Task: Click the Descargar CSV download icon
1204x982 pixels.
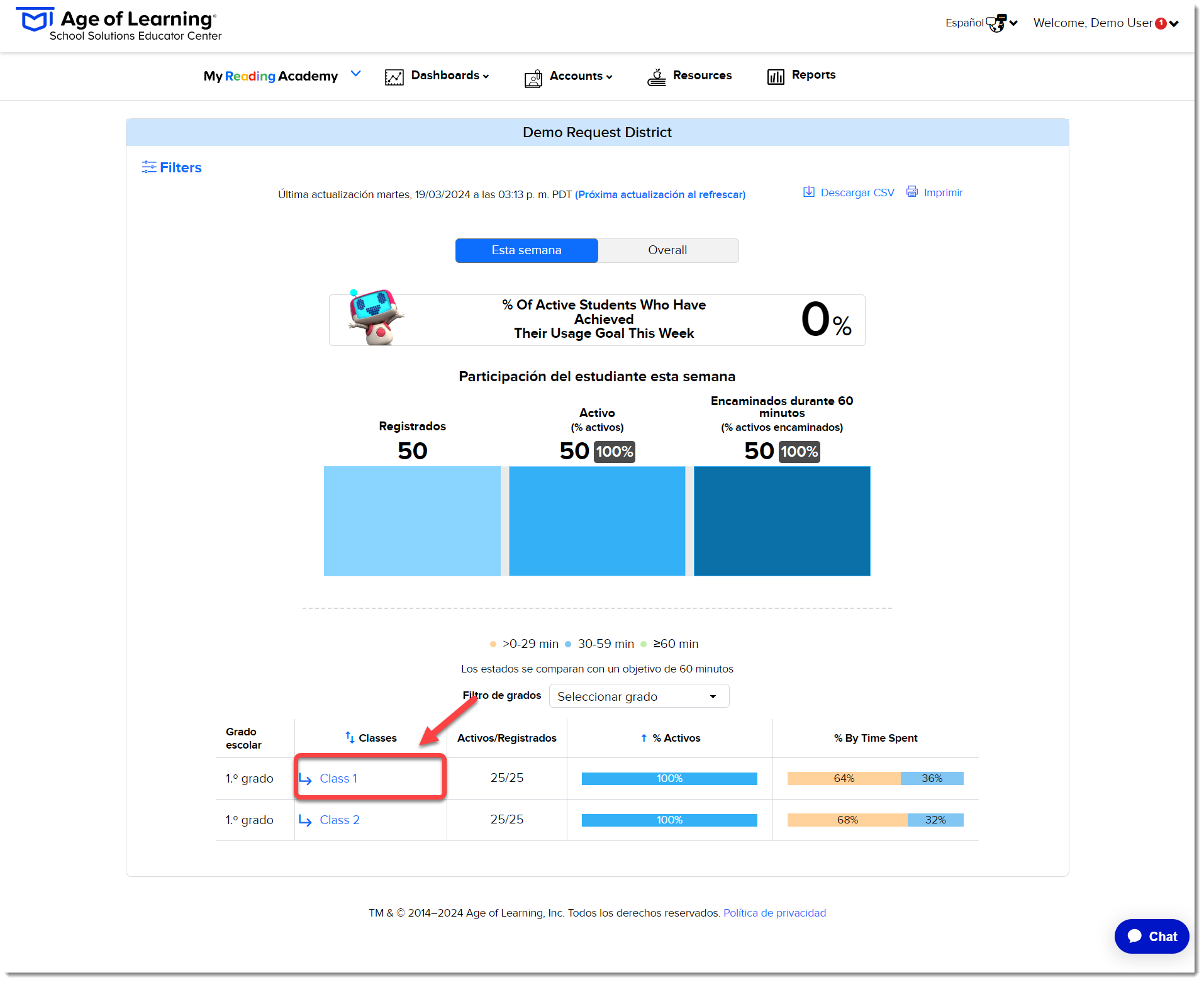Action: click(x=809, y=192)
